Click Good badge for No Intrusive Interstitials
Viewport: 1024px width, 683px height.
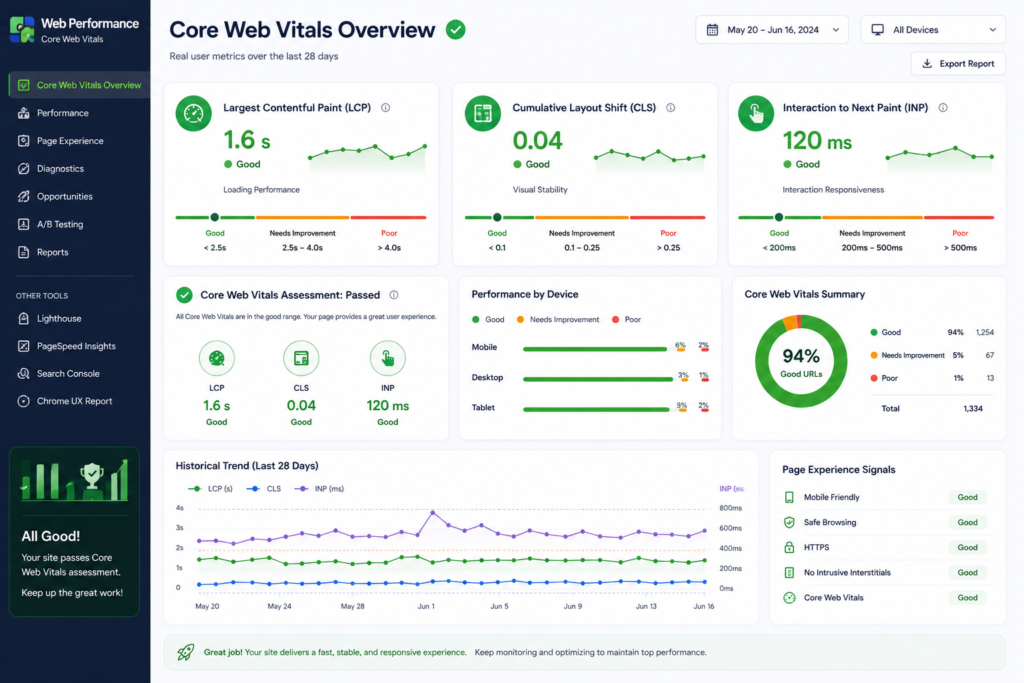(967, 573)
